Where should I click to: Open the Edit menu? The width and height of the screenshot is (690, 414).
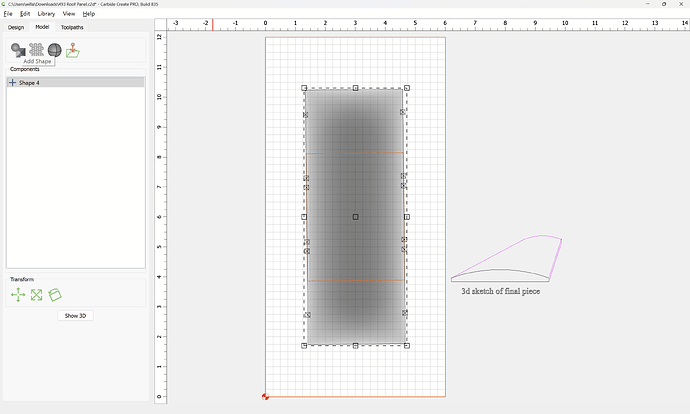pyautogui.click(x=25, y=14)
